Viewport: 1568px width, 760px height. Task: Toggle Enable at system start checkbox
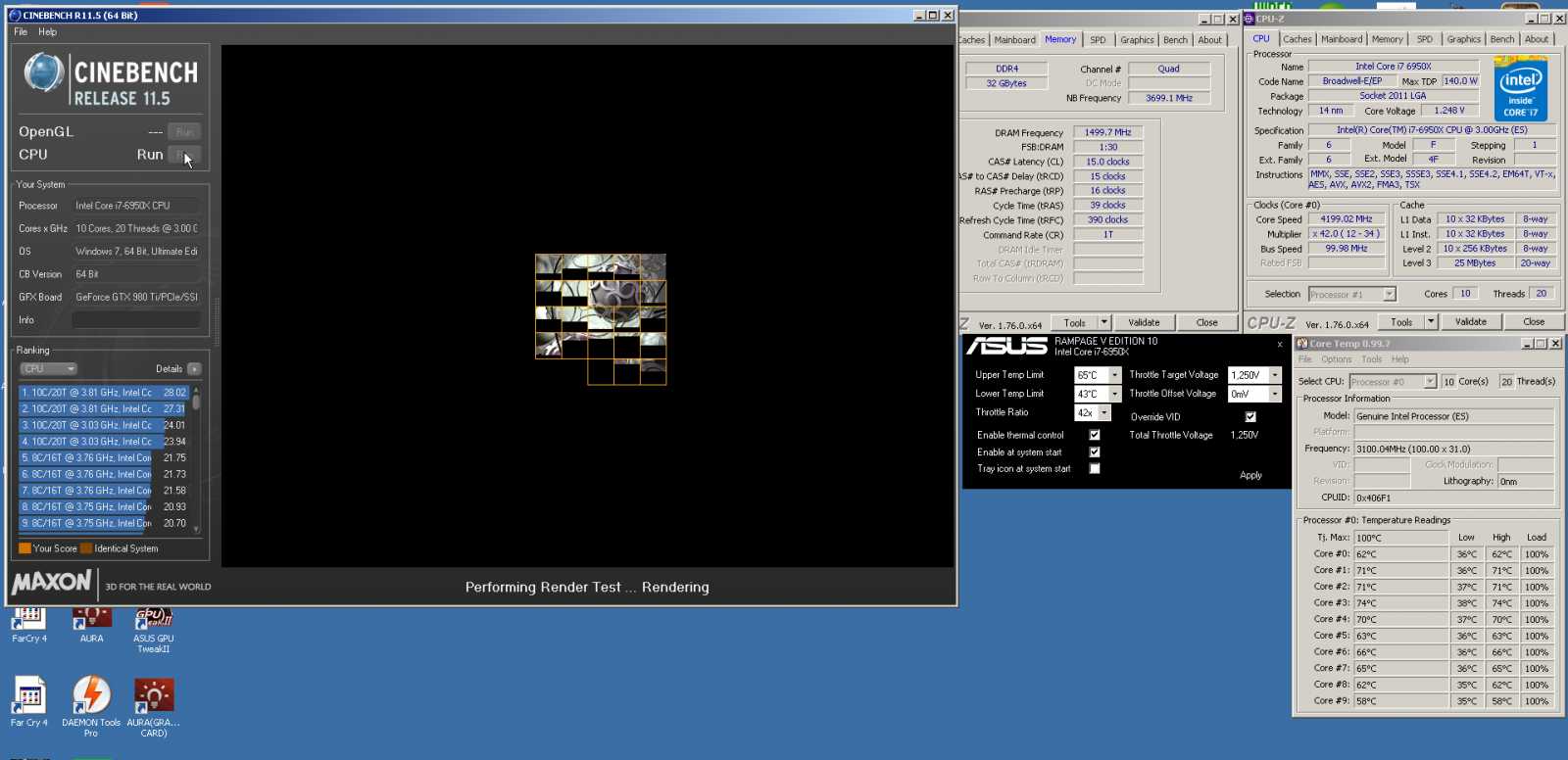[x=1095, y=452]
